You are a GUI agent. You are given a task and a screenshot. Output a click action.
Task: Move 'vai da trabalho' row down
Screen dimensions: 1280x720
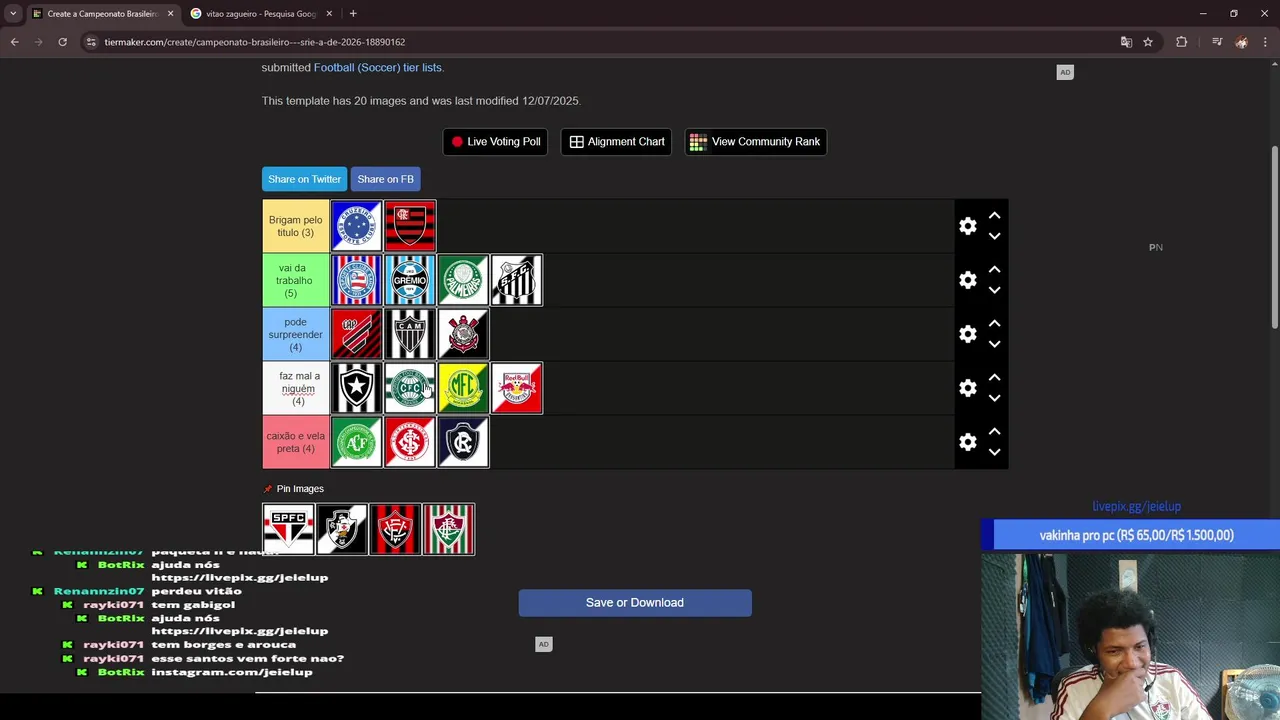(995, 290)
